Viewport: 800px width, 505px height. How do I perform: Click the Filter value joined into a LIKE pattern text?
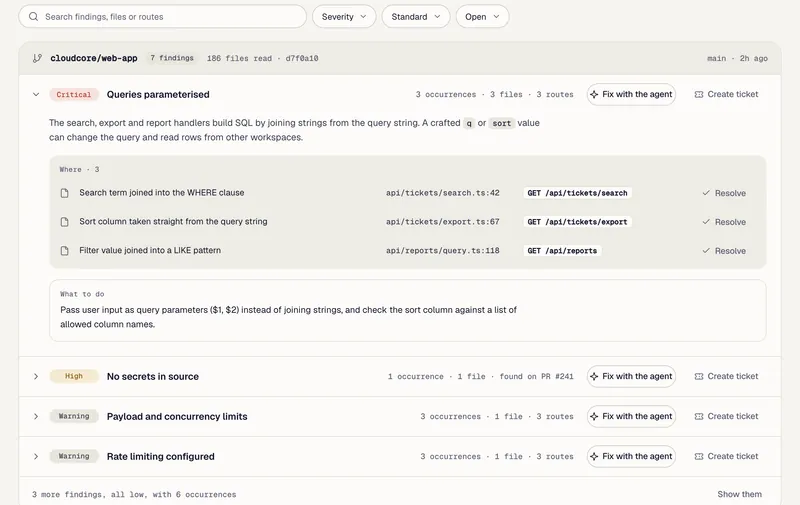point(150,250)
